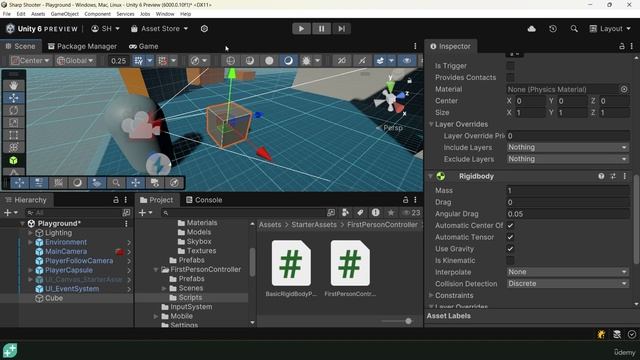Search by label tag icon in Project
The image size is (640, 360).
[x=360, y=212]
